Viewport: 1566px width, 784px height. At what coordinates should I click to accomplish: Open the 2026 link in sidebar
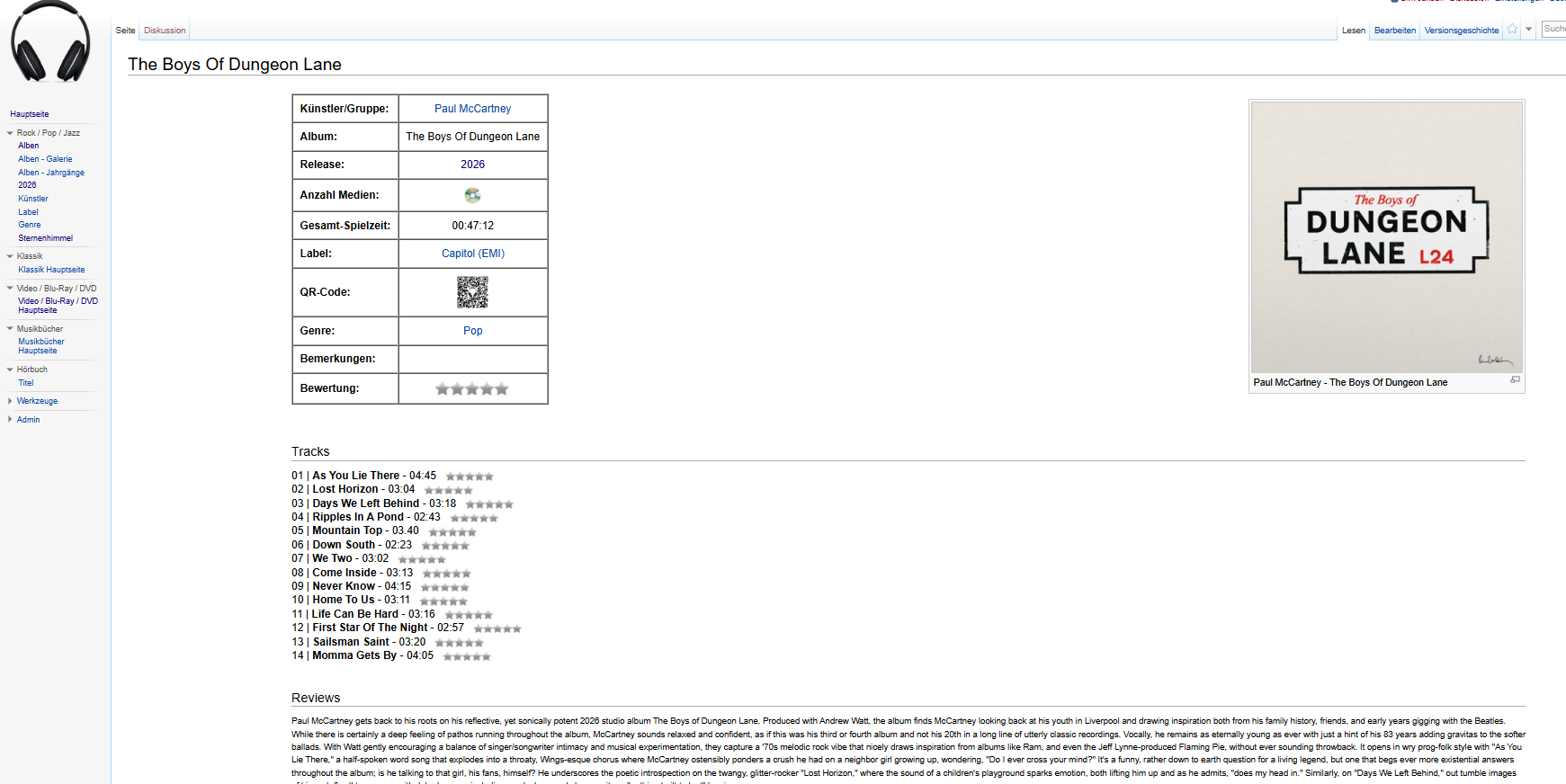(27, 185)
